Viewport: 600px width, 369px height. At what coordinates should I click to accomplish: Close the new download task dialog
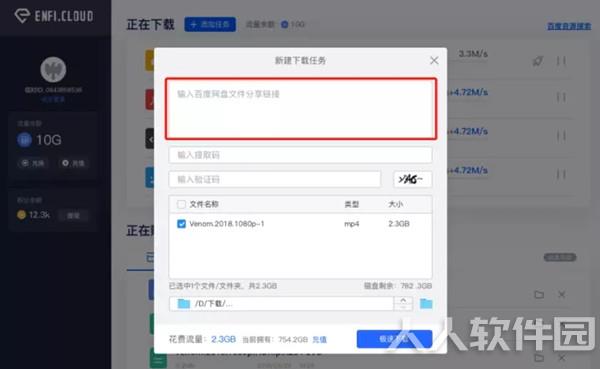(434, 60)
